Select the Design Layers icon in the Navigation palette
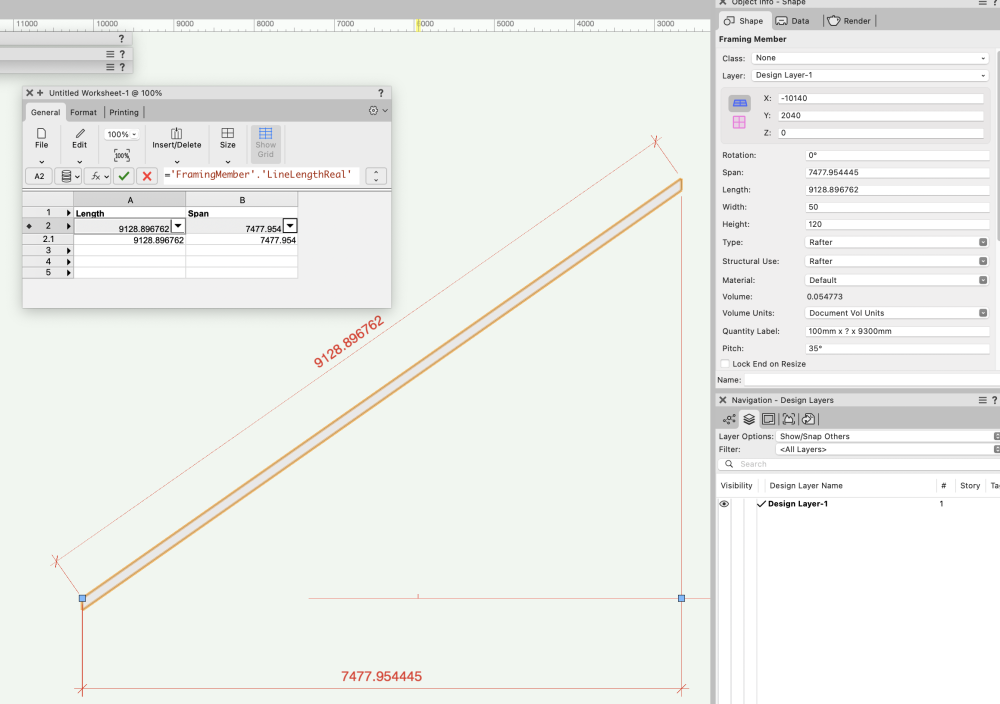Viewport: 1000px width, 704px height. 749,418
